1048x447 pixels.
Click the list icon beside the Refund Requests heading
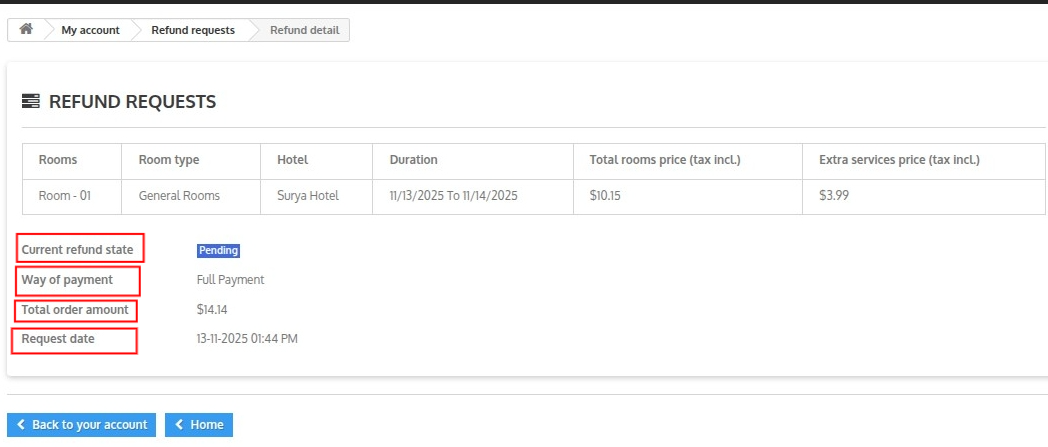pyautogui.click(x=31, y=101)
